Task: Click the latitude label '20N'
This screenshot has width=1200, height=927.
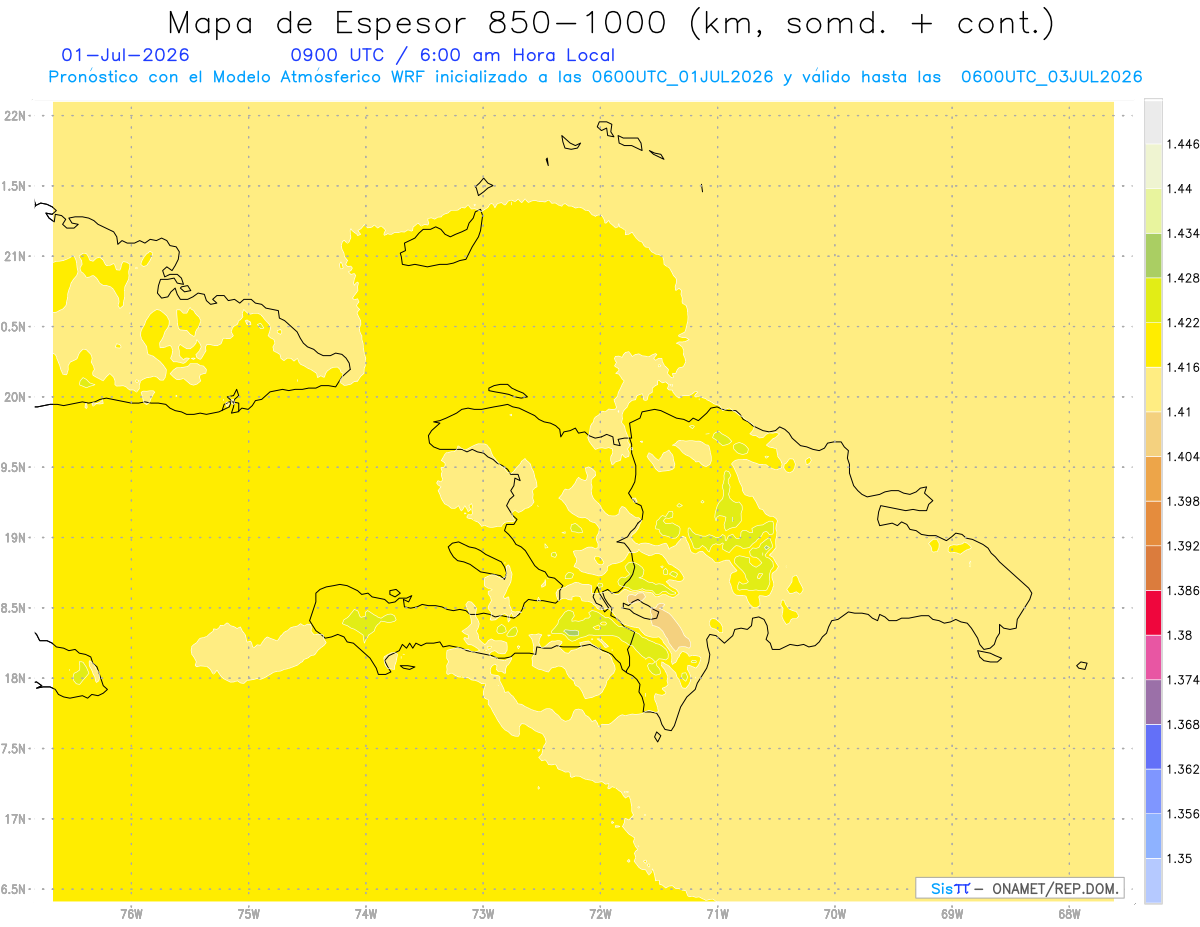Action: [x=15, y=397]
